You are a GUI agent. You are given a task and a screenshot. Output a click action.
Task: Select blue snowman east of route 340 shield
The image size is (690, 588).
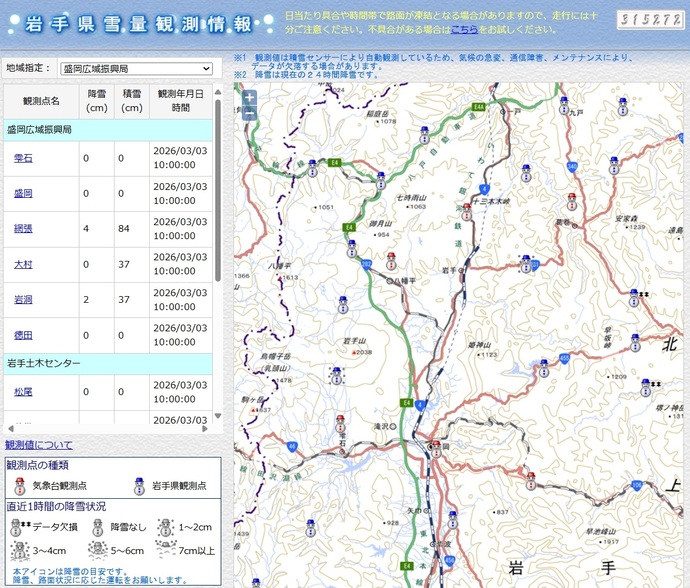click(x=614, y=165)
